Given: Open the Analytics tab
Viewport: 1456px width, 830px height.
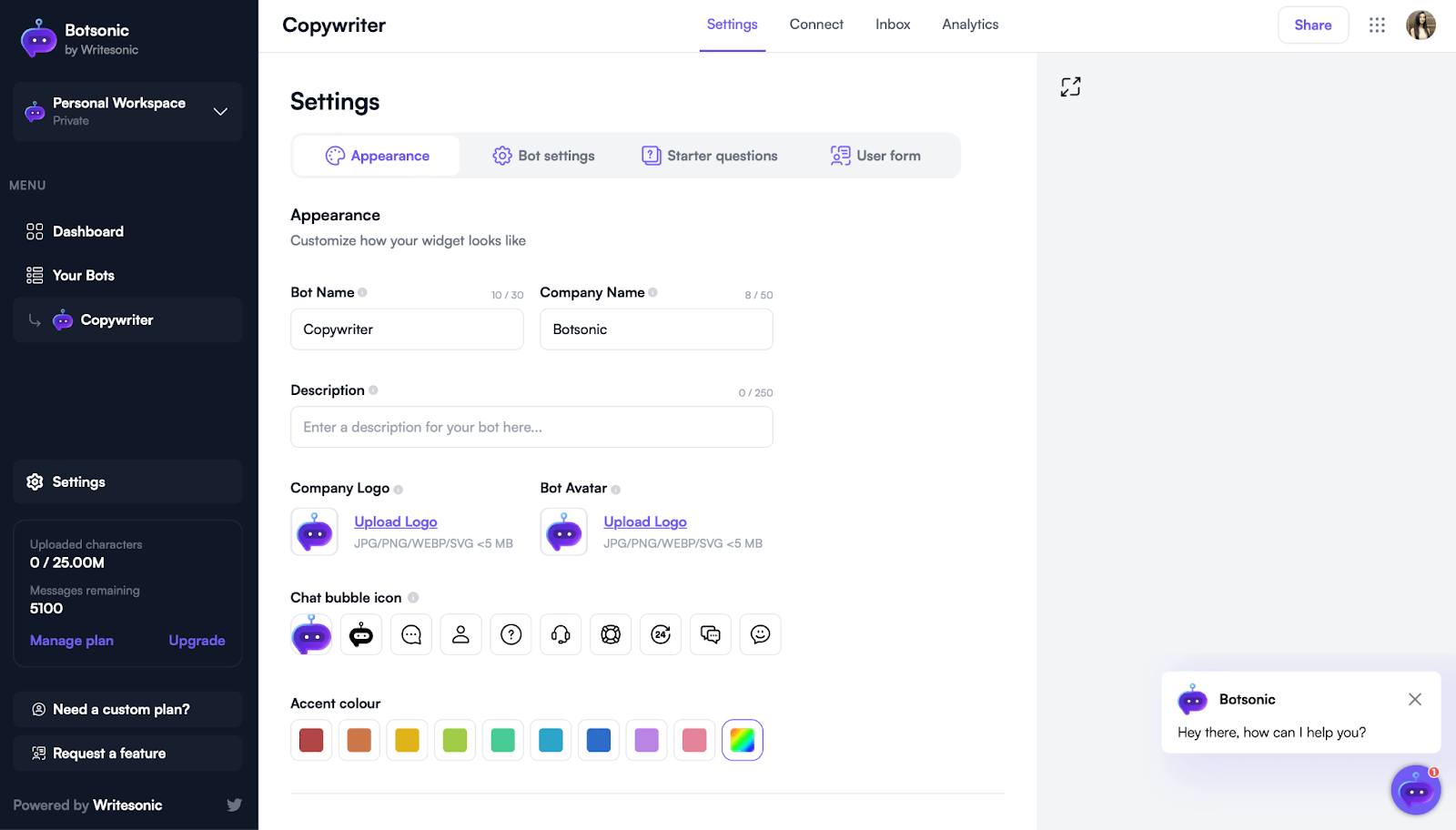Looking at the screenshot, I should point(970,25).
